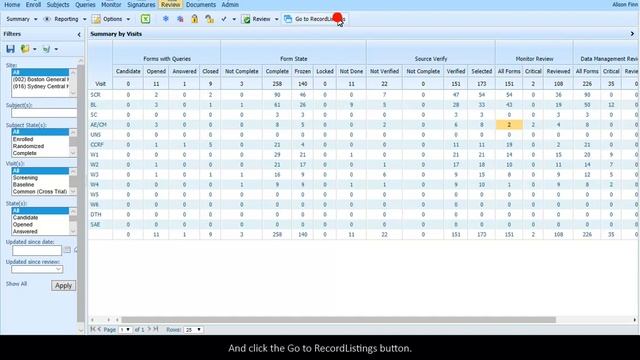640x360 pixels.
Task: Select Sydney Central site in Site list
Action: pyautogui.click(x=40, y=86)
